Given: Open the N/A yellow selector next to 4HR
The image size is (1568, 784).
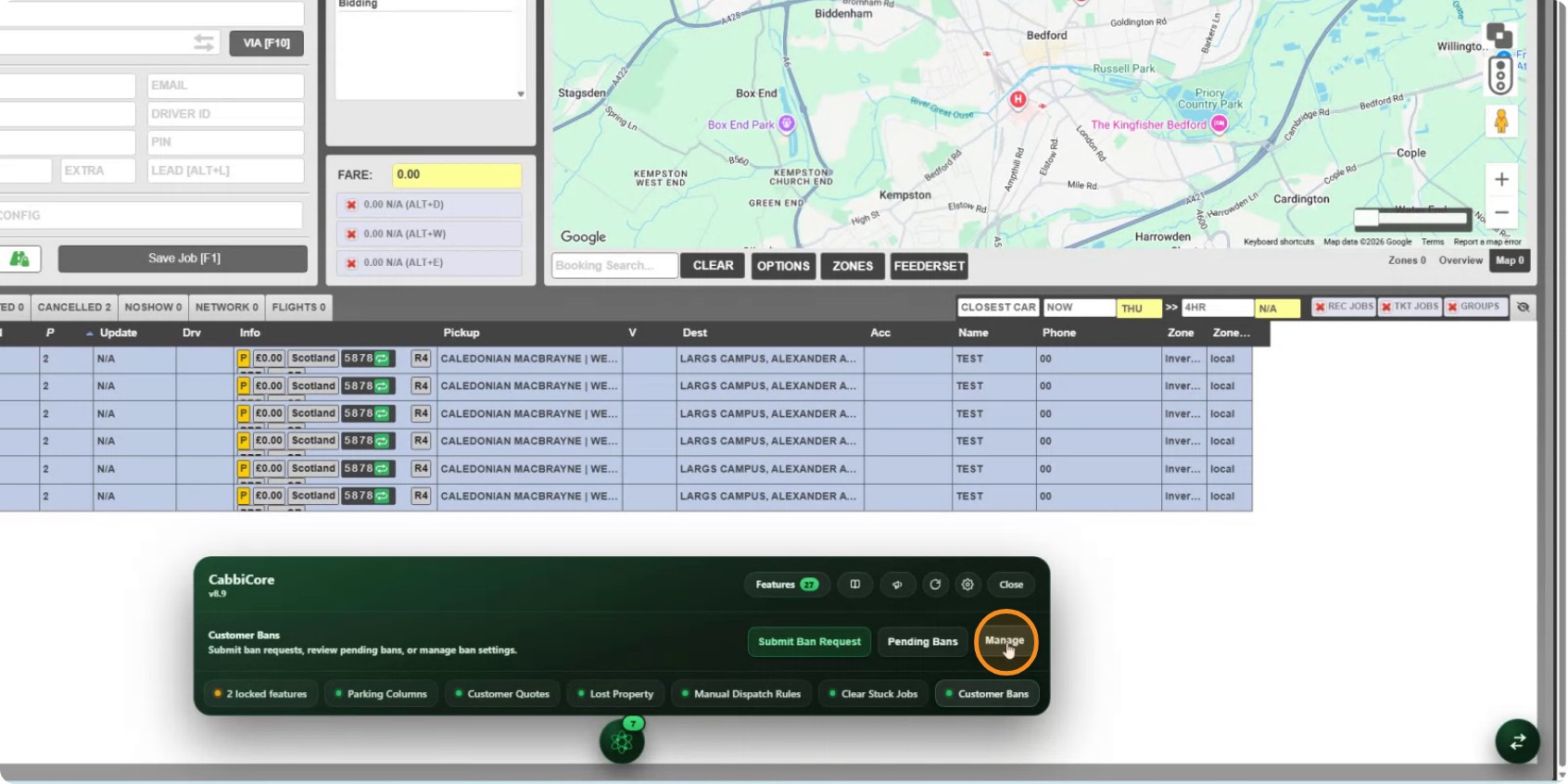Looking at the screenshot, I should coord(1277,309).
